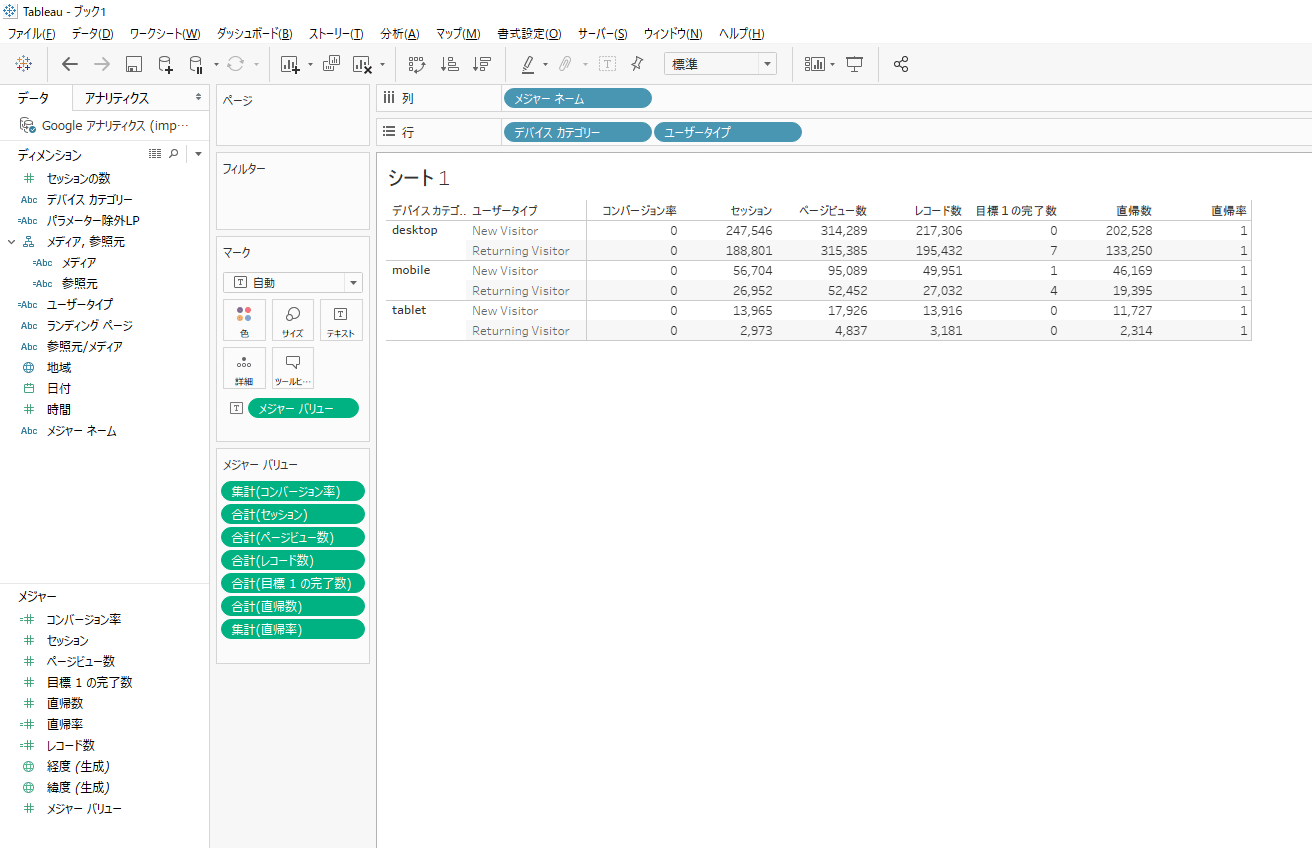This screenshot has width=1312, height=848.
Task: Undo with the back arrow
Action: tap(70, 64)
